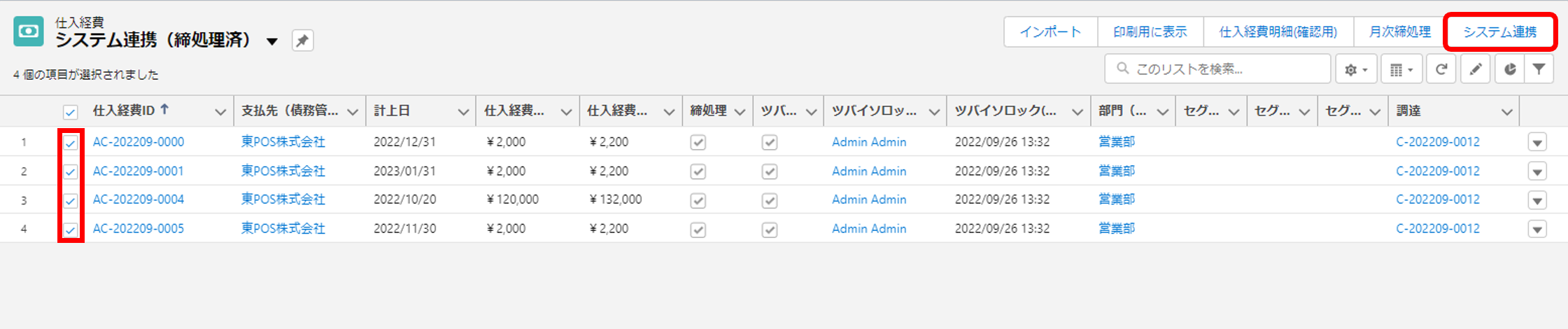Click search magnifier icon in list search
The image size is (1568, 329).
coord(1123,69)
